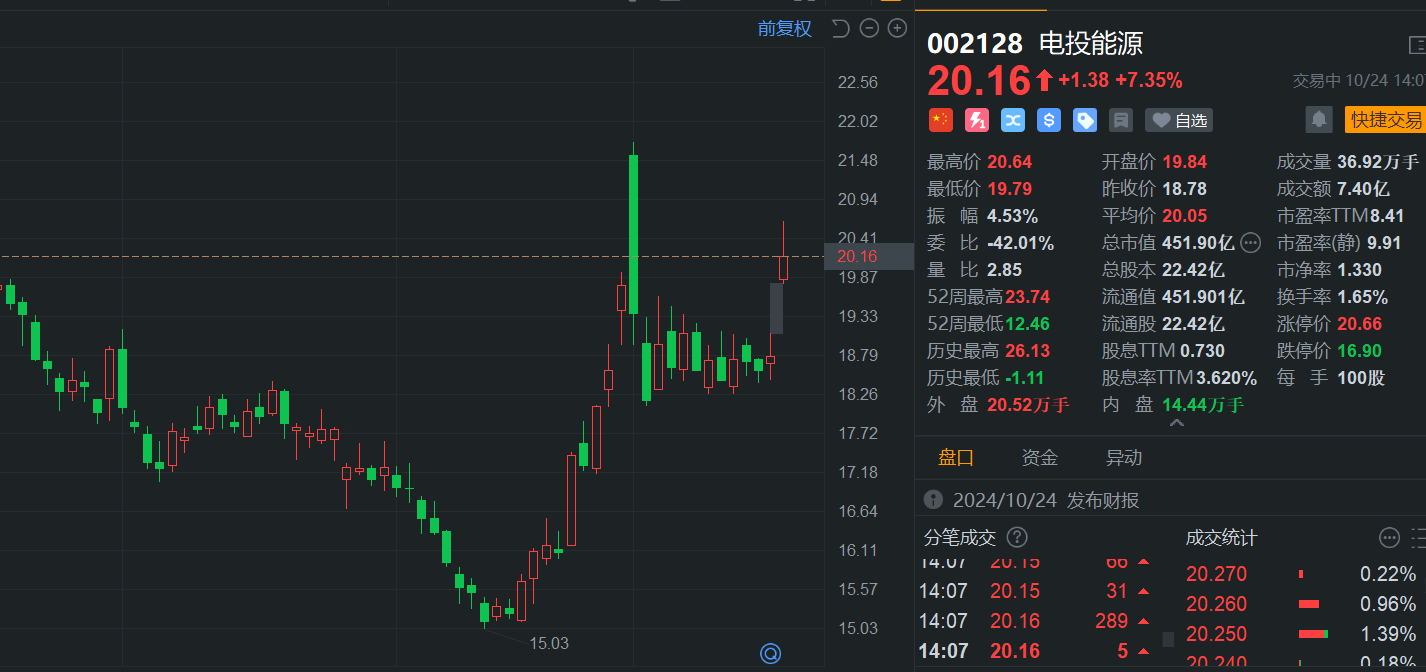Click the blue shuffle arrows icon
This screenshot has width=1426, height=672.
point(1012,121)
